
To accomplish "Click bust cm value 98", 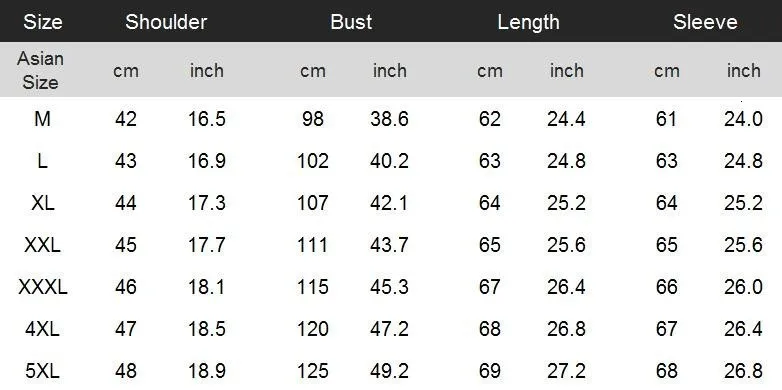I will coord(313,119).
